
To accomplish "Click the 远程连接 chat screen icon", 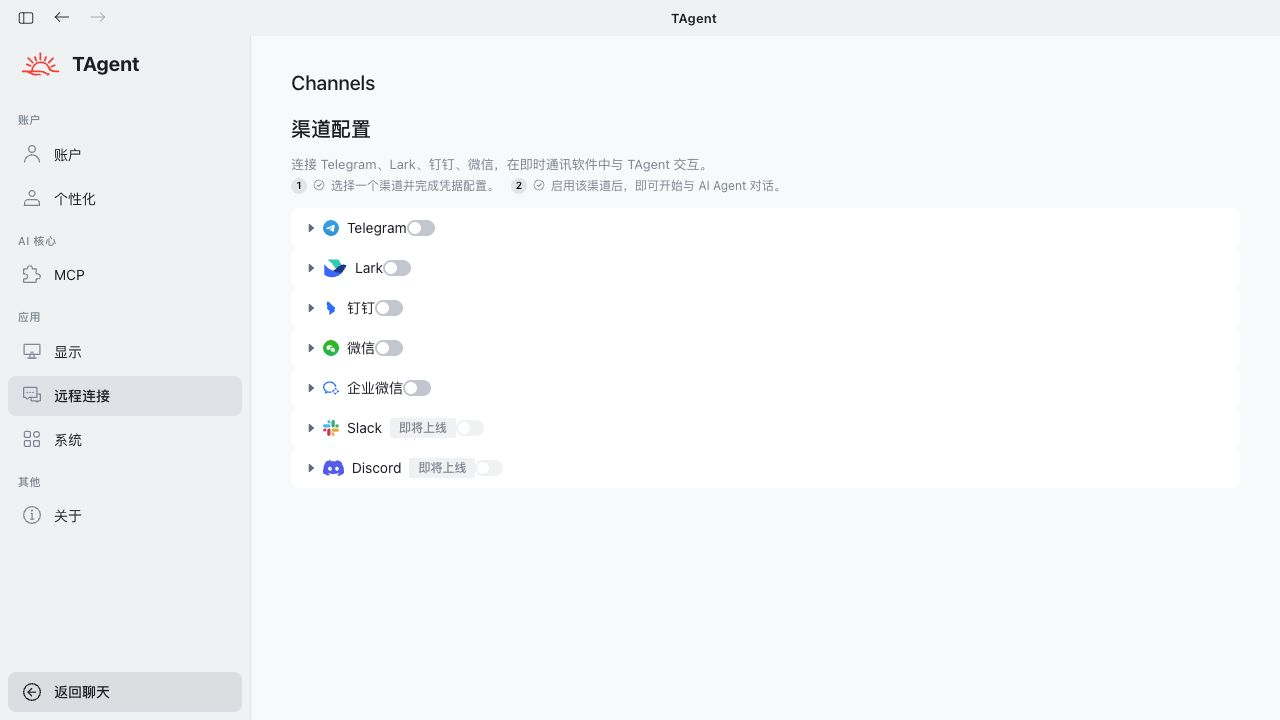I will (32, 395).
